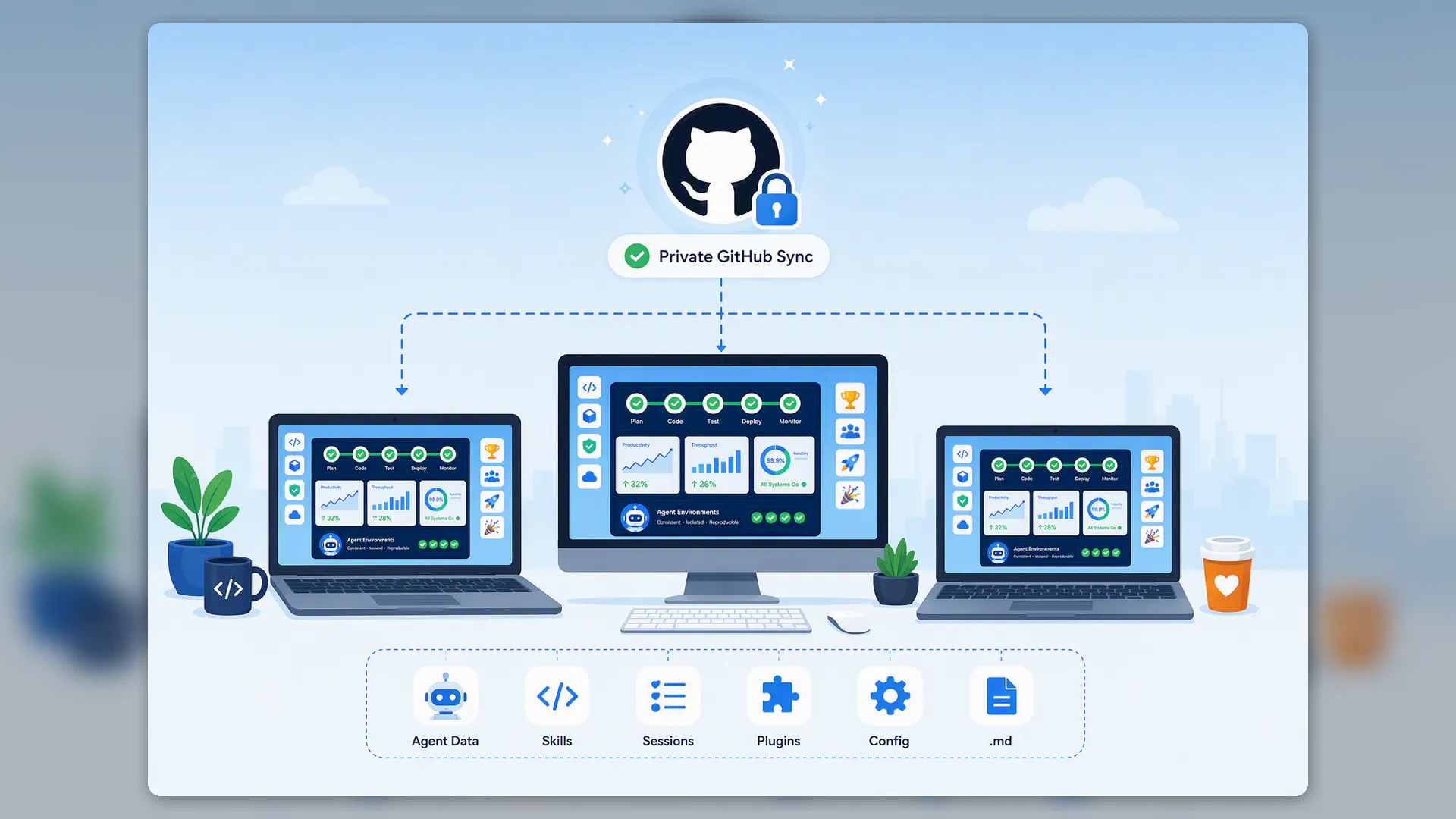The height and width of the screenshot is (819, 1456).
Task: Select the Sessions list icon
Action: click(668, 695)
